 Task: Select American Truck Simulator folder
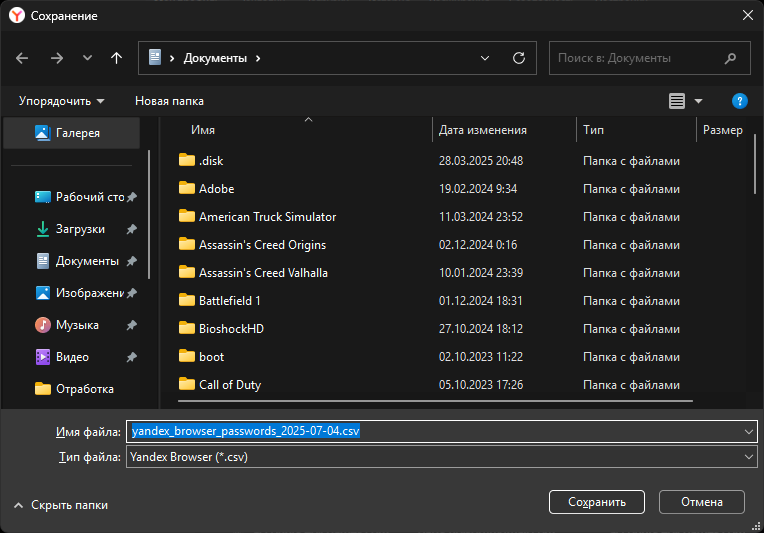[267, 217]
